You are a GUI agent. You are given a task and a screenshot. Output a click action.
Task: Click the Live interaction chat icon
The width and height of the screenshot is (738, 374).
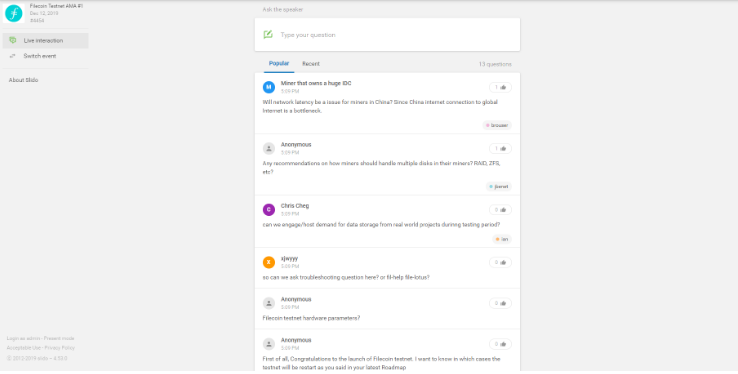(13, 40)
